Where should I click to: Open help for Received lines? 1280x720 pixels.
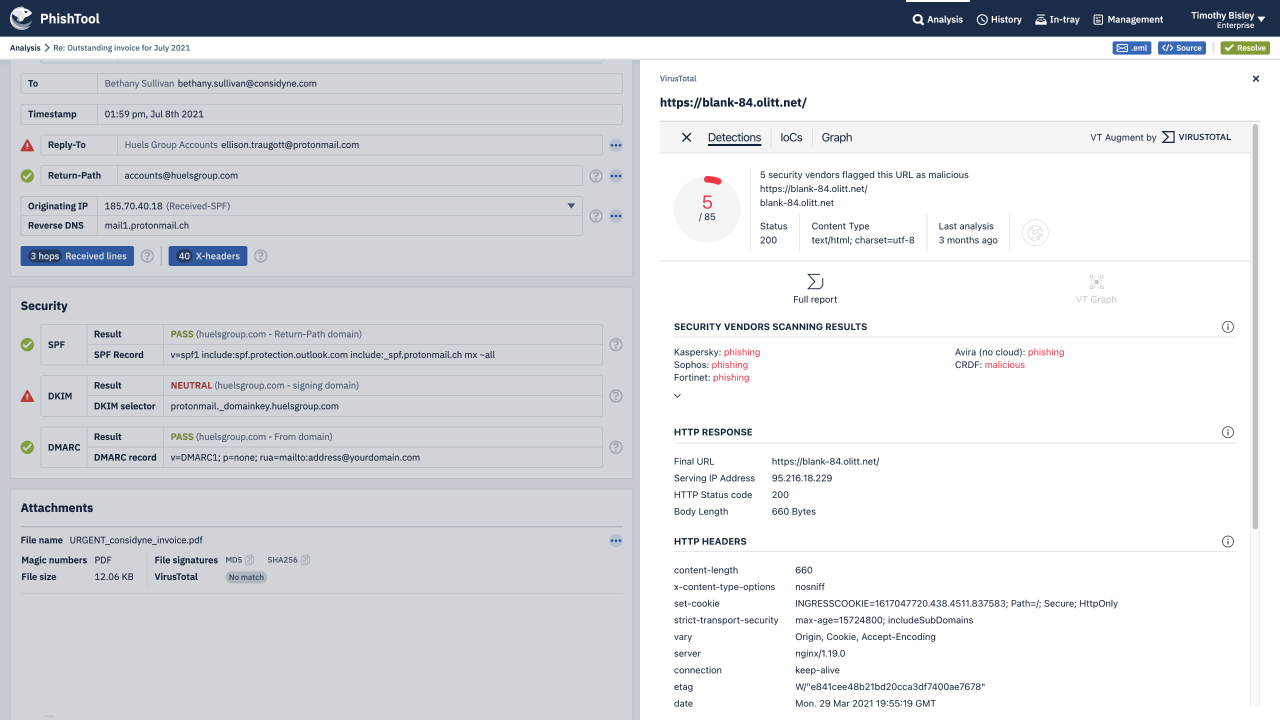tap(147, 256)
